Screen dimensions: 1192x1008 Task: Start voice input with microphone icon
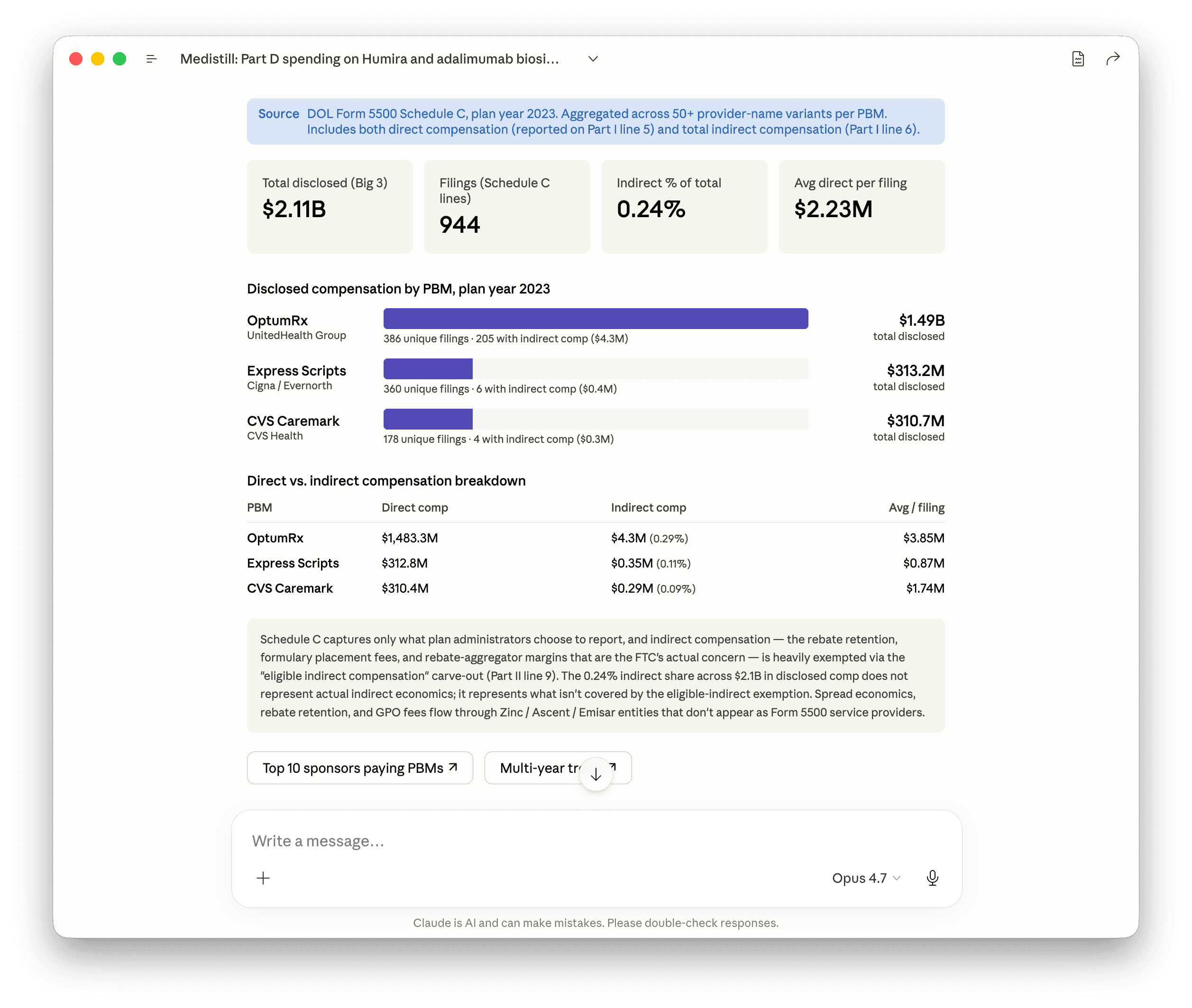(932, 878)
